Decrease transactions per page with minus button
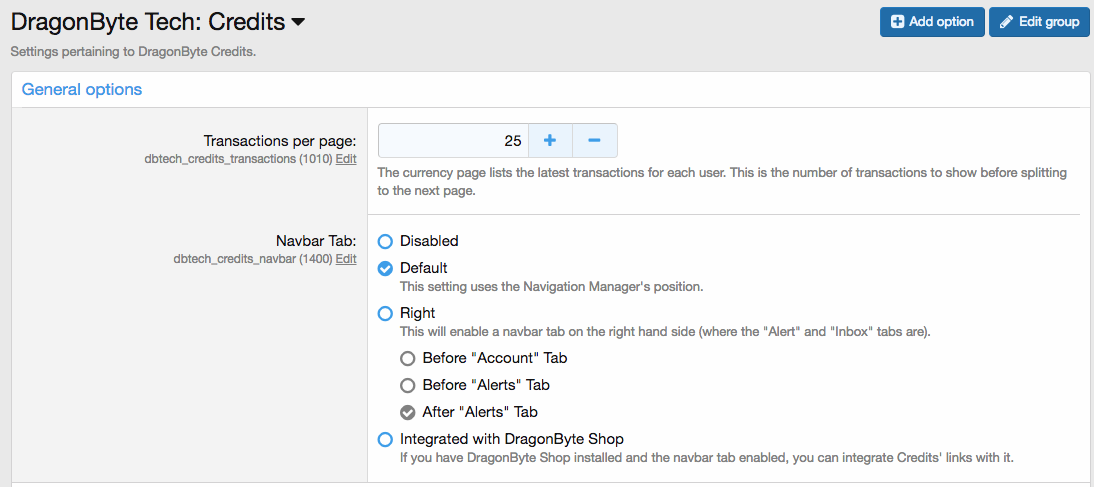 [x=594, y=141]
